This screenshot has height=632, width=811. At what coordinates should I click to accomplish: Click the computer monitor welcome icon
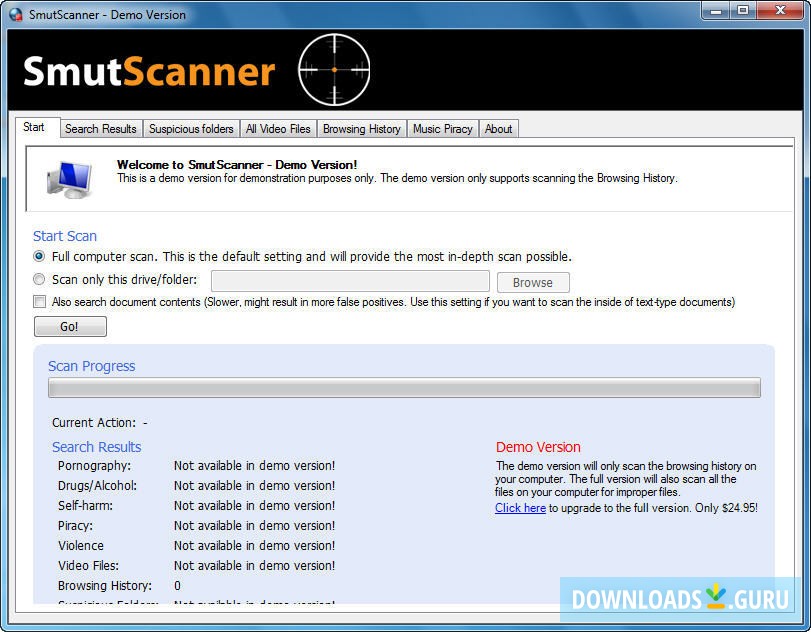[x=71, y=177]
